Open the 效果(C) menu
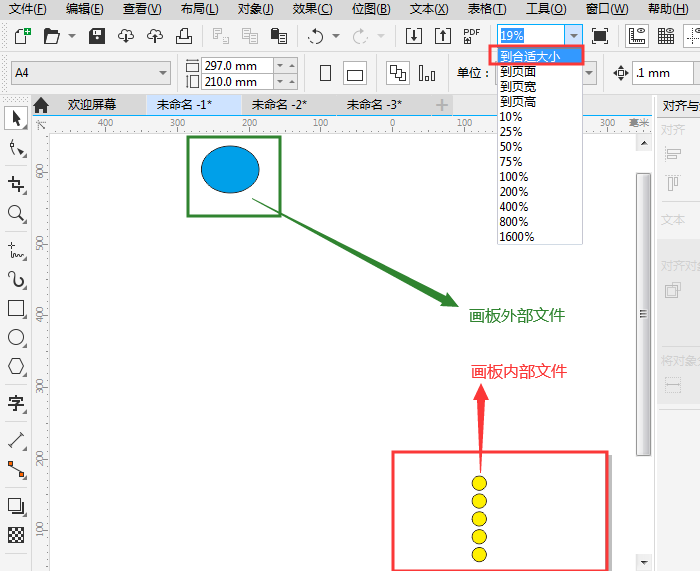700x571 pixels. coord(312,9)
